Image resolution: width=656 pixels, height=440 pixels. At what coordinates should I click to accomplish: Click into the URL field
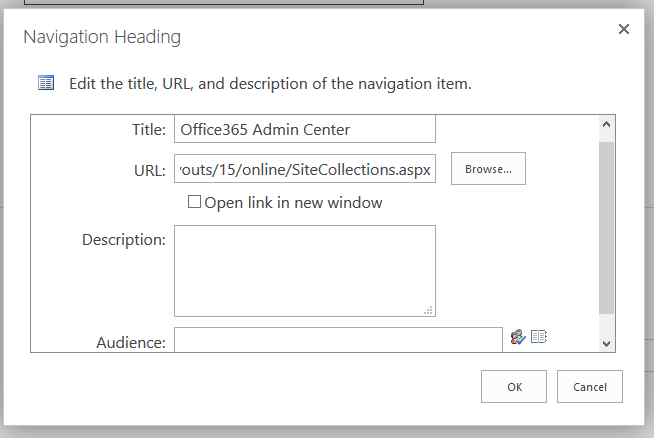click(x=305, y=169)
